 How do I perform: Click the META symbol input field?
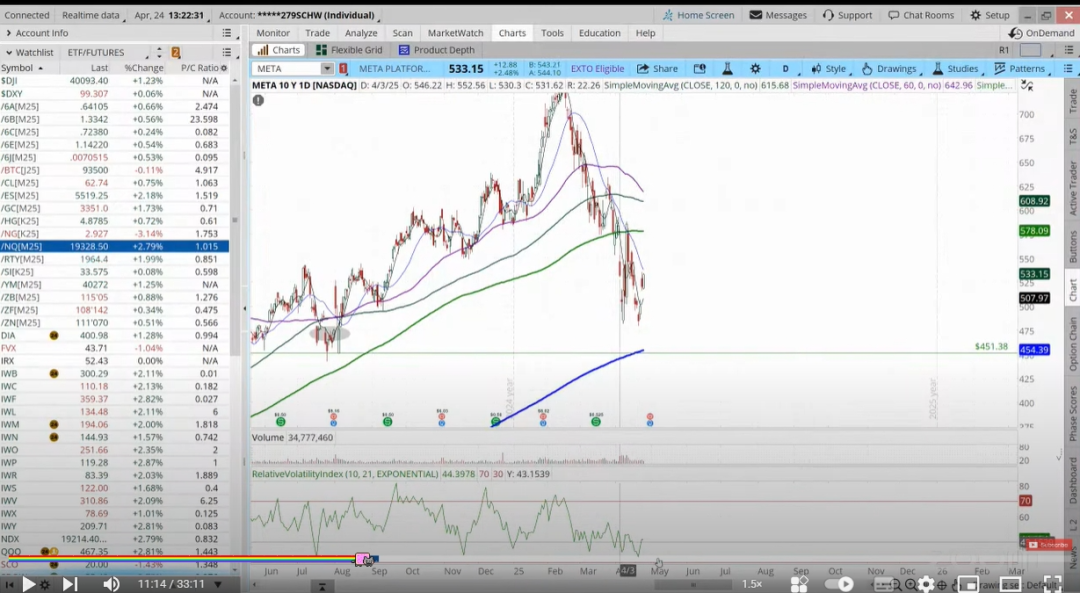pos(287,68)
